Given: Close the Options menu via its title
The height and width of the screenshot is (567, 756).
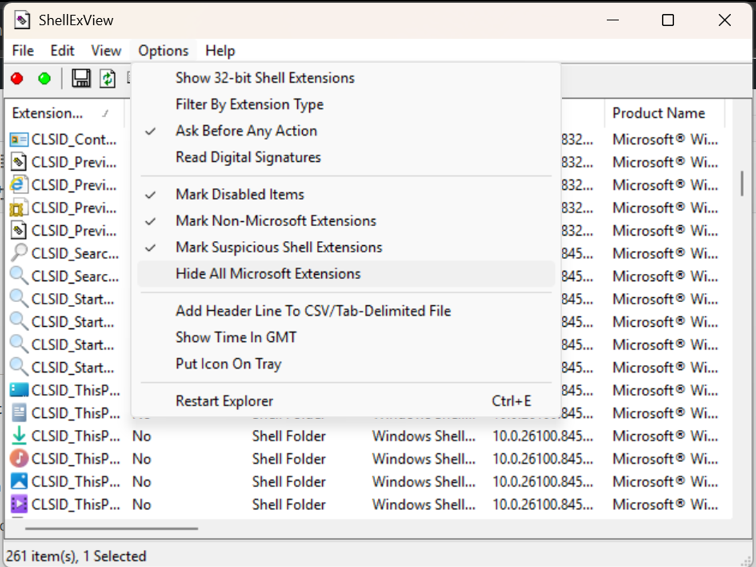Looking at the screenshot, I should [x=163, y=51].
